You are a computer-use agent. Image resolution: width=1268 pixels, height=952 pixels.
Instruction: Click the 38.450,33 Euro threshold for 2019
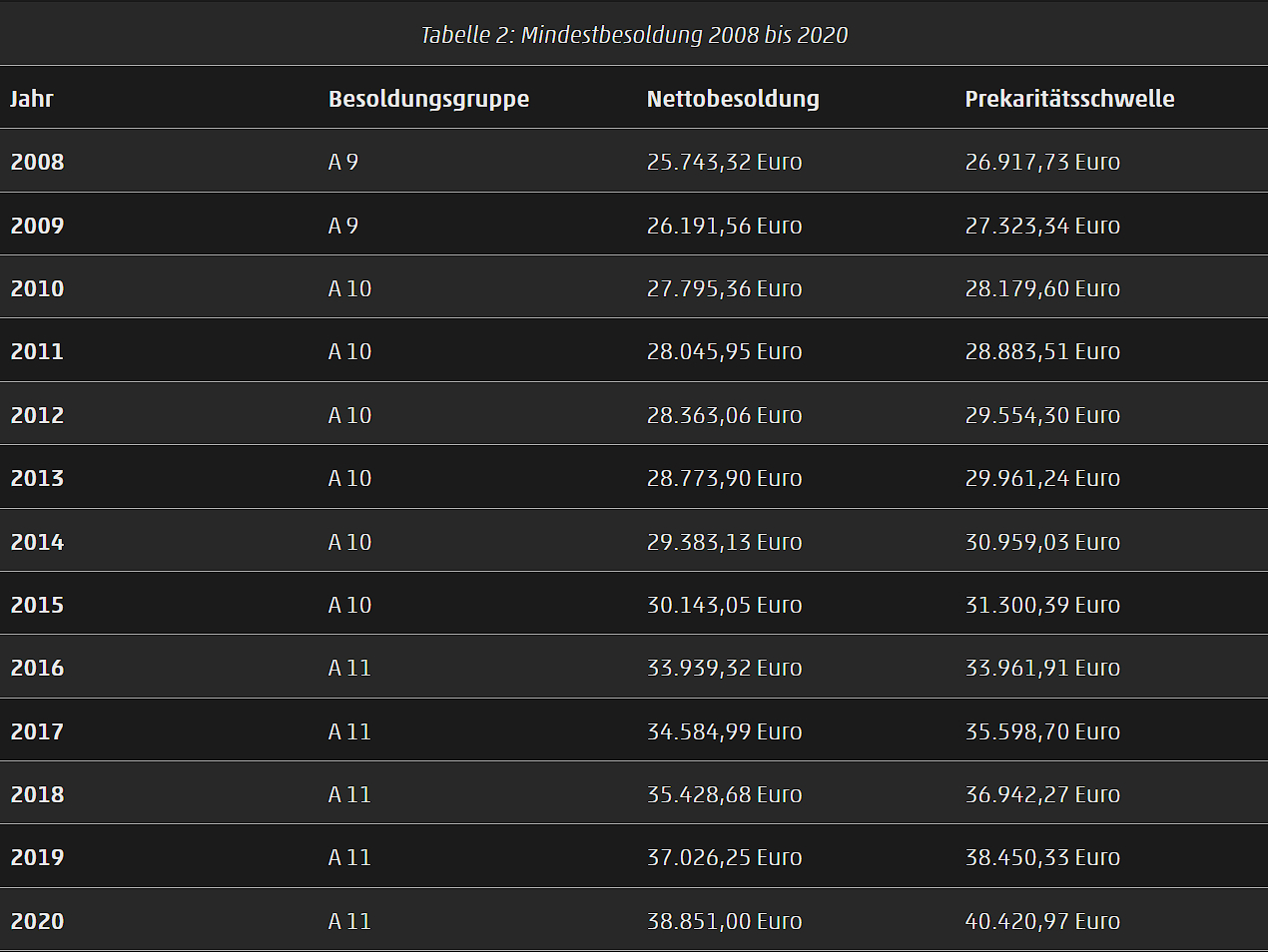coord(1042,857)
